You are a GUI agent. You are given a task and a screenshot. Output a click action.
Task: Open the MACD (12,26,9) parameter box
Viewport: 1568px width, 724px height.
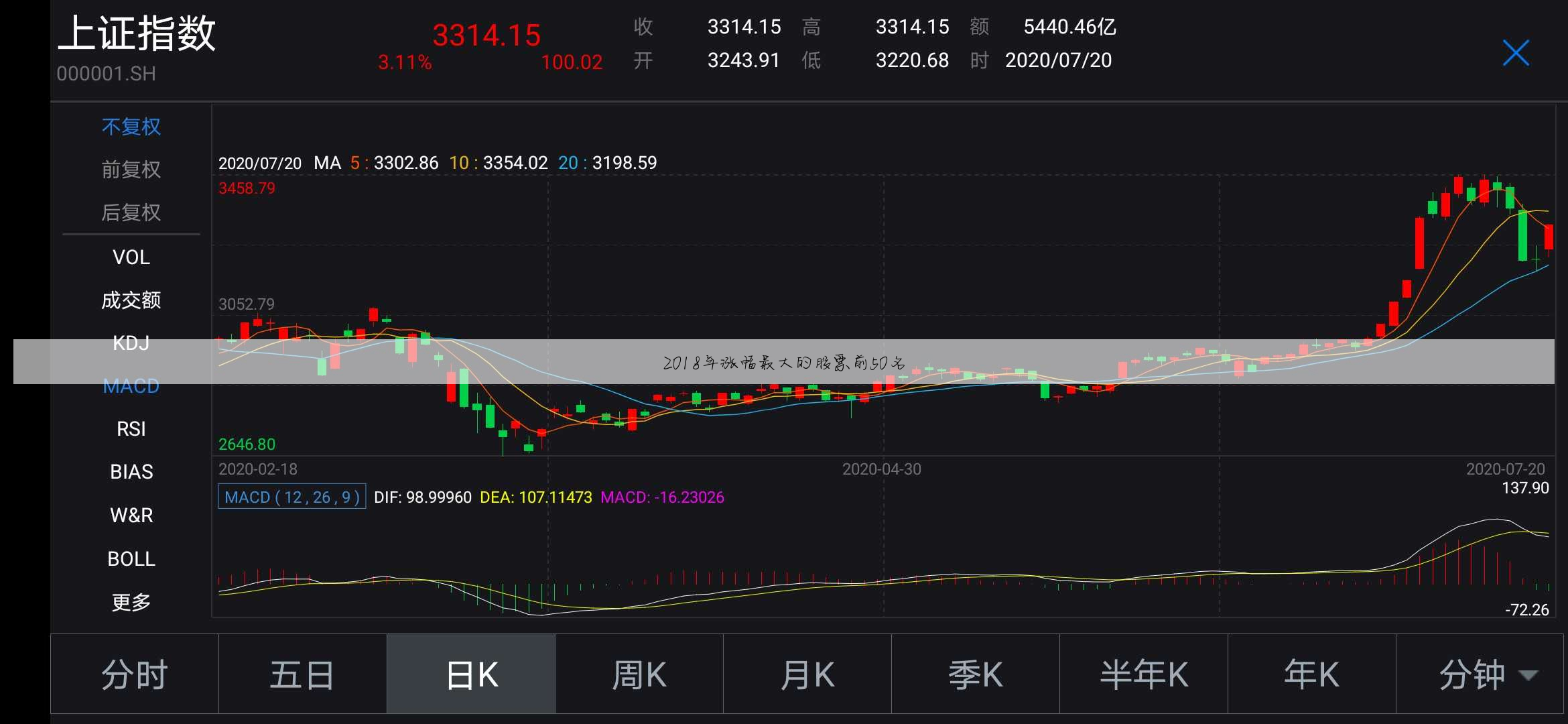point(291,497)
